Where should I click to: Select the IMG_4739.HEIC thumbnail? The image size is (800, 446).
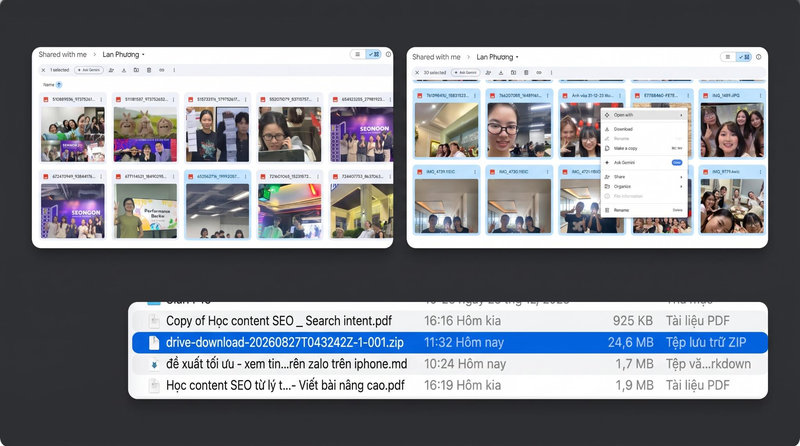click(x=446, y=206)
